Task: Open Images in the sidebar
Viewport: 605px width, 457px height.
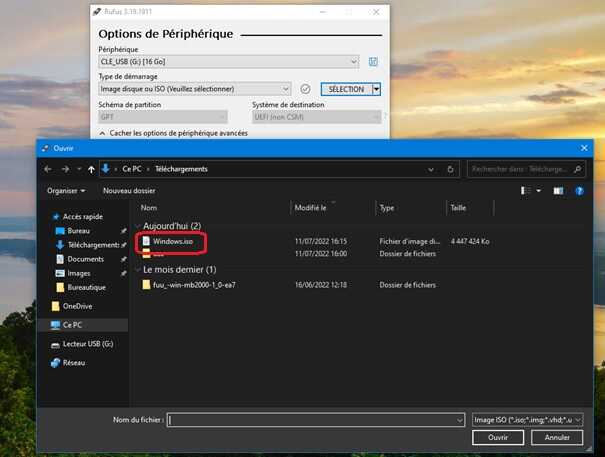Action: [x=79, y=273]
